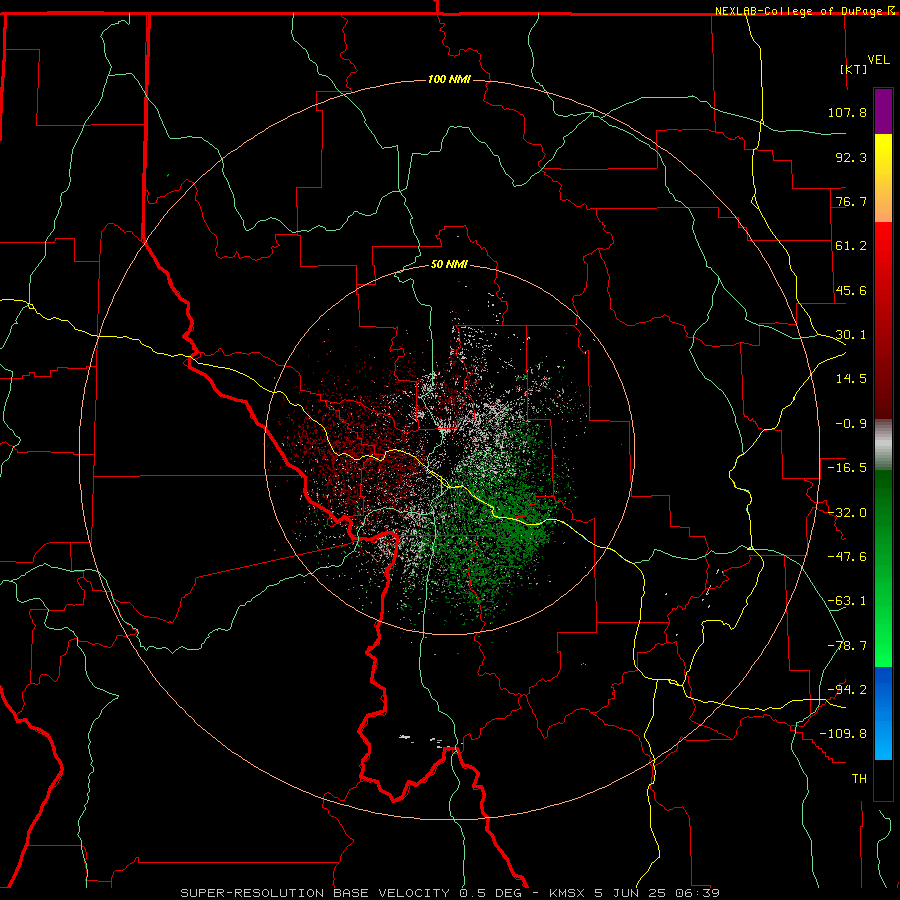This screenshot has height=900, width=900.
Task: Click the KMSX station and timestamp text
Action: tap(634, 893)
